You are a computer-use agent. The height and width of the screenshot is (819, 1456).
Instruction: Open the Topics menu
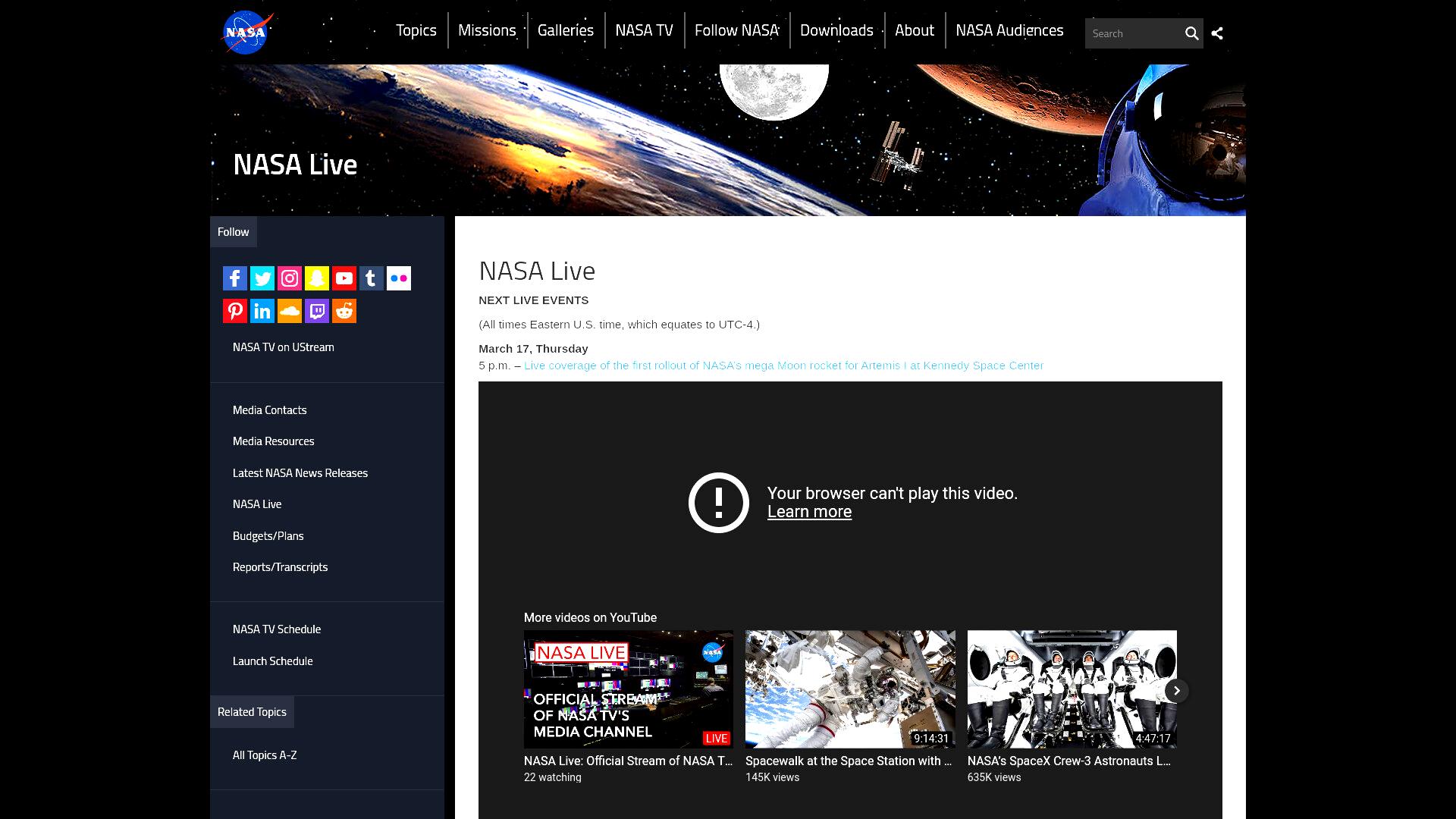point(416,30)
